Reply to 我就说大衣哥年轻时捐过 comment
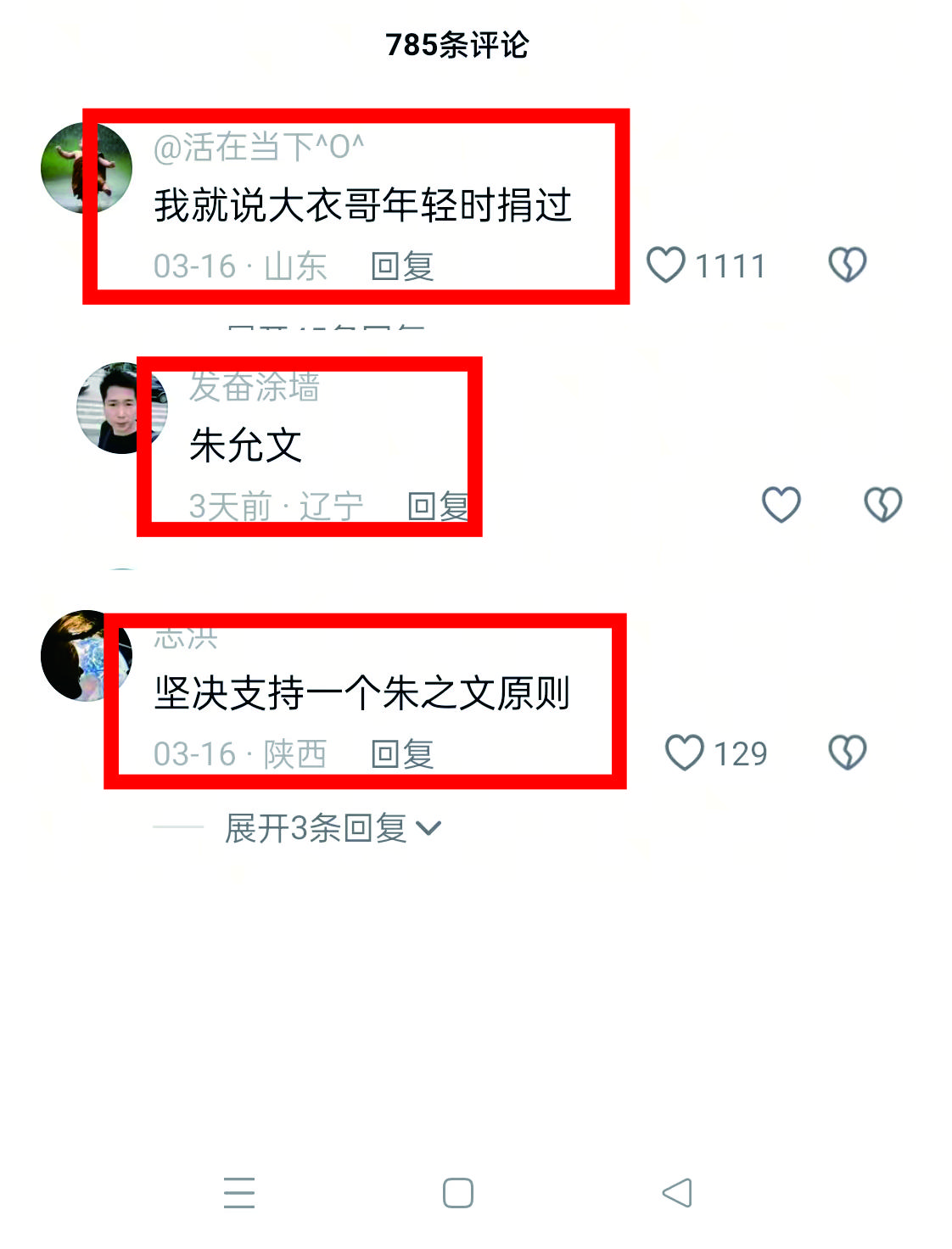The height and width of the screenshot is (1249, 952). 403,266
